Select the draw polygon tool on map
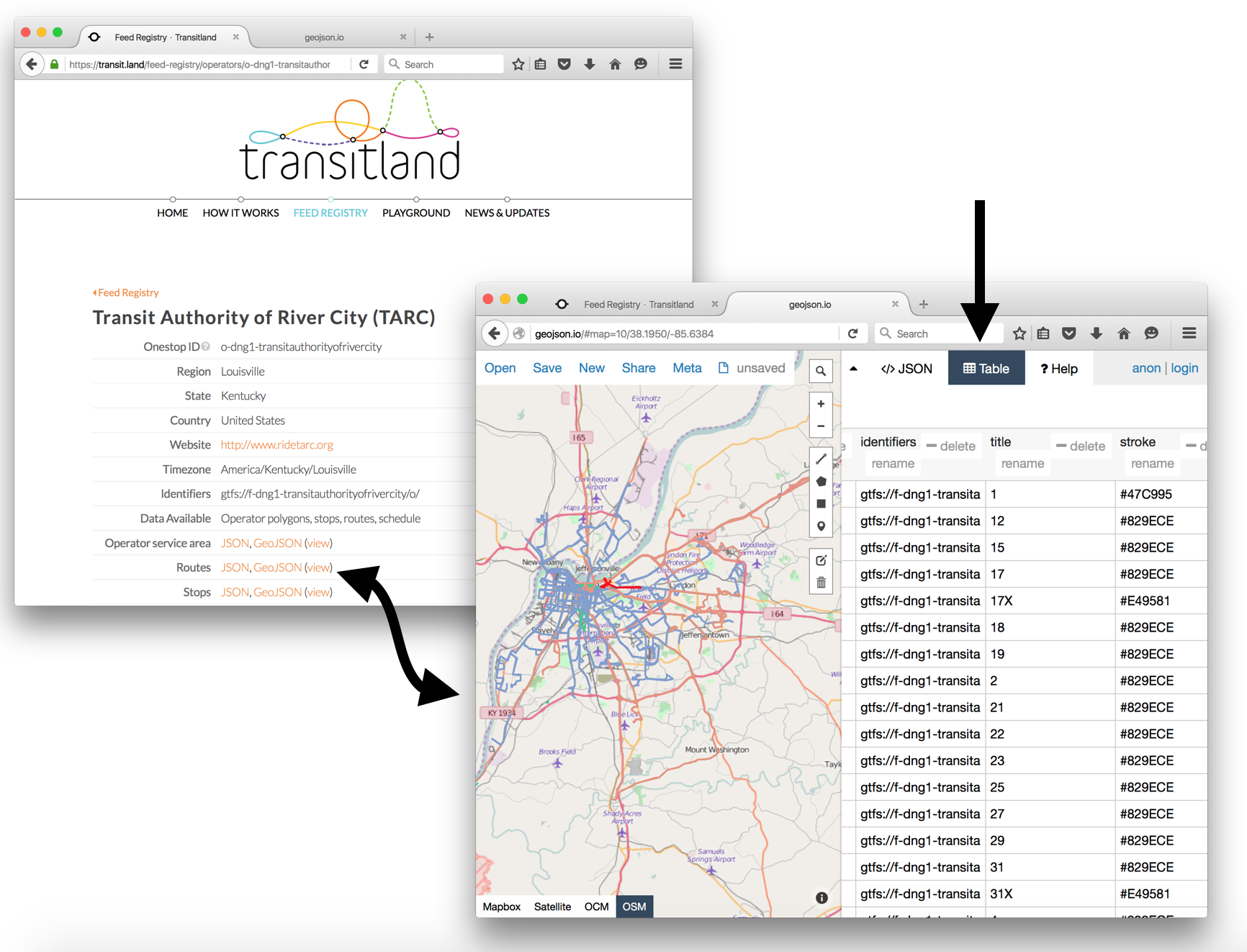The image size is (1247, 952). tap(820, 482)
